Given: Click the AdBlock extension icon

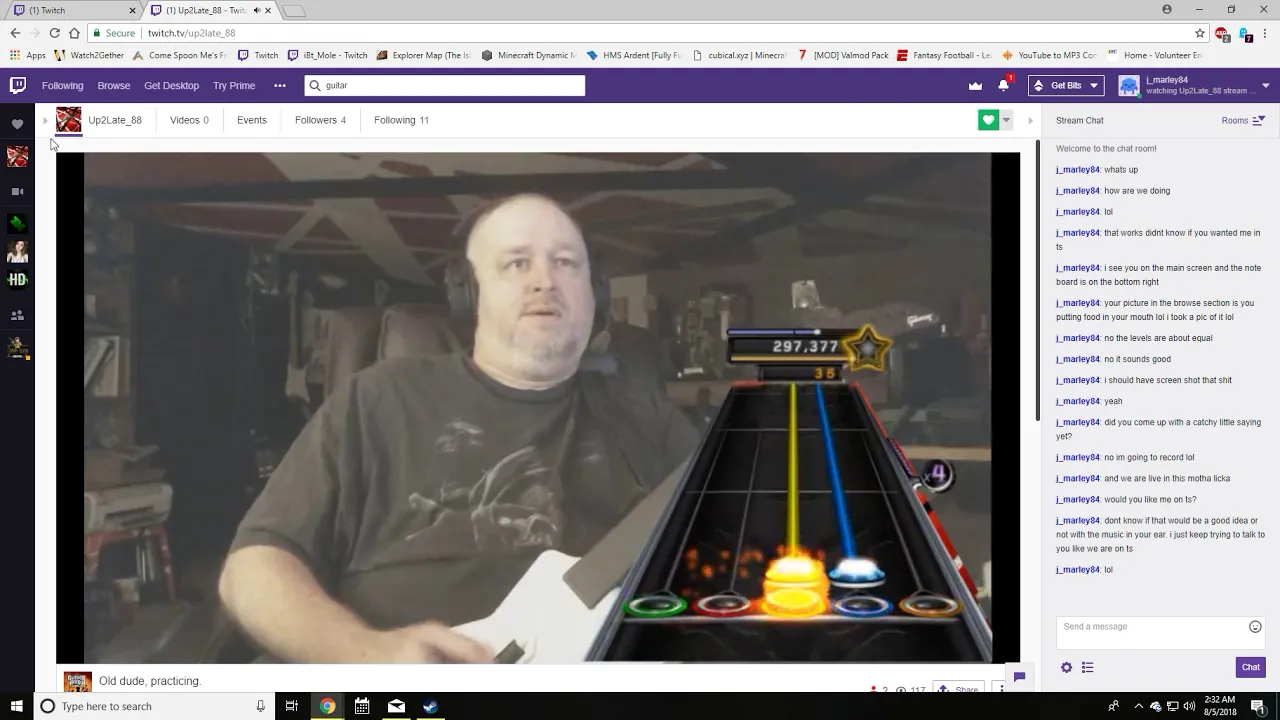Looking at the screenshot, I should coord(1222,34).
